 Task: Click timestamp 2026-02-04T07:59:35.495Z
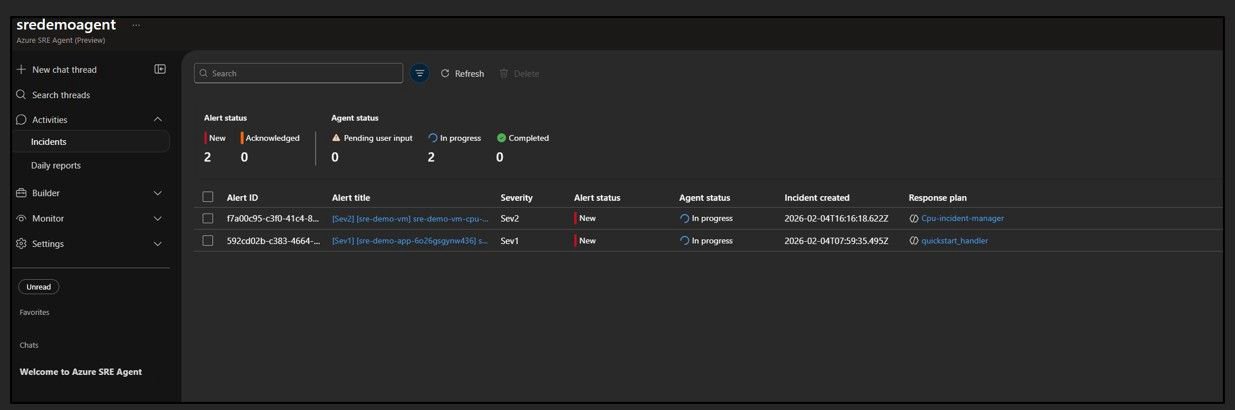[x=835, y=241]
